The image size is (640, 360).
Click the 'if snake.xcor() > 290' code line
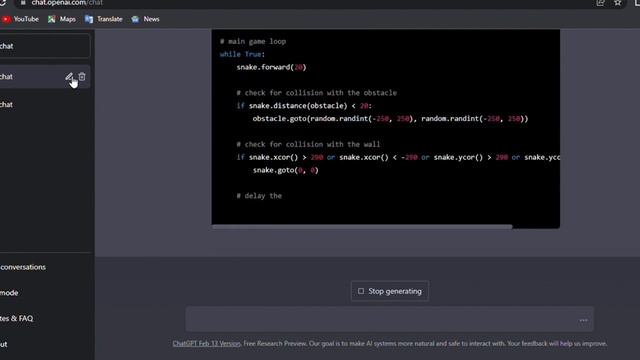[x=398, y=157]
